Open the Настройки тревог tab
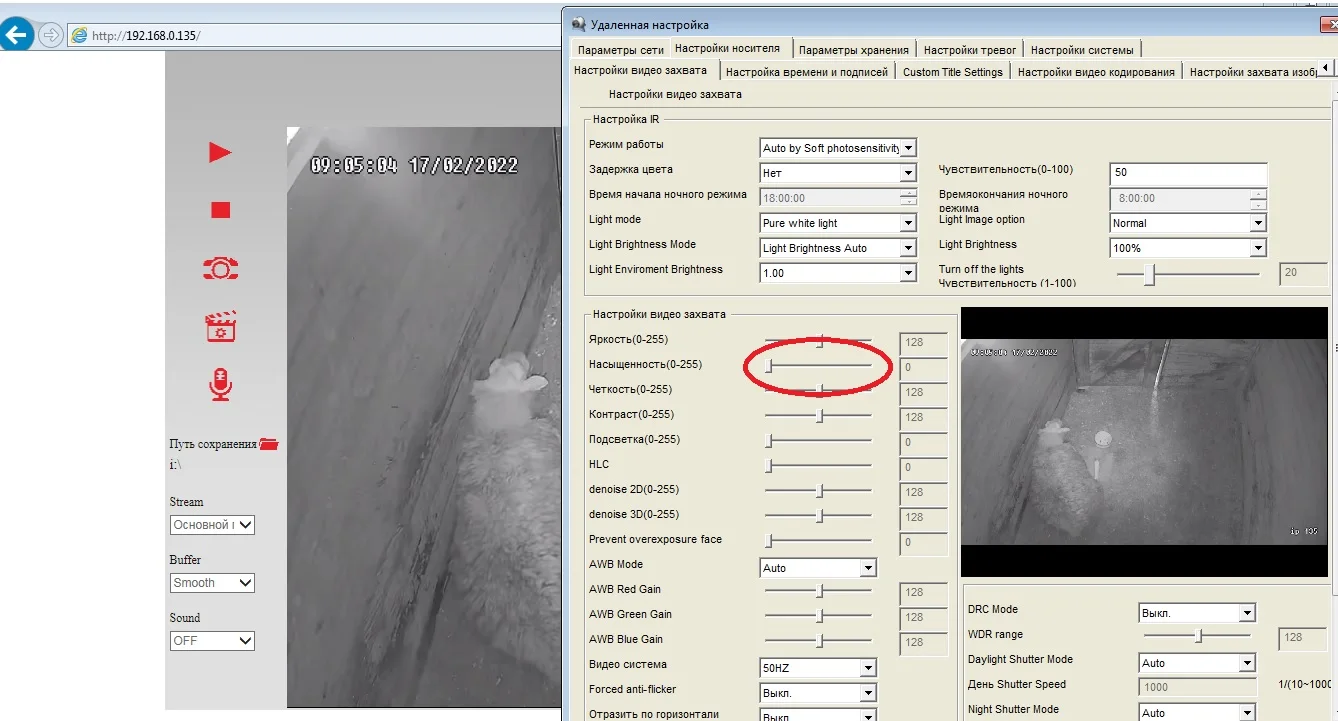Viewport: 1338px width, 721px height. 969,49
